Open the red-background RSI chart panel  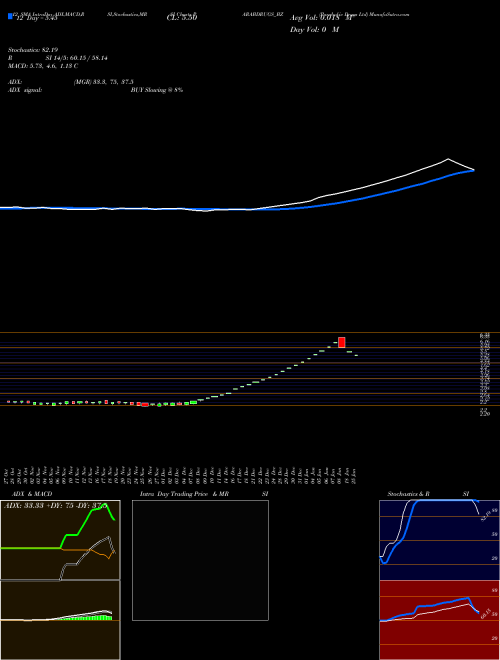[439, 620]
